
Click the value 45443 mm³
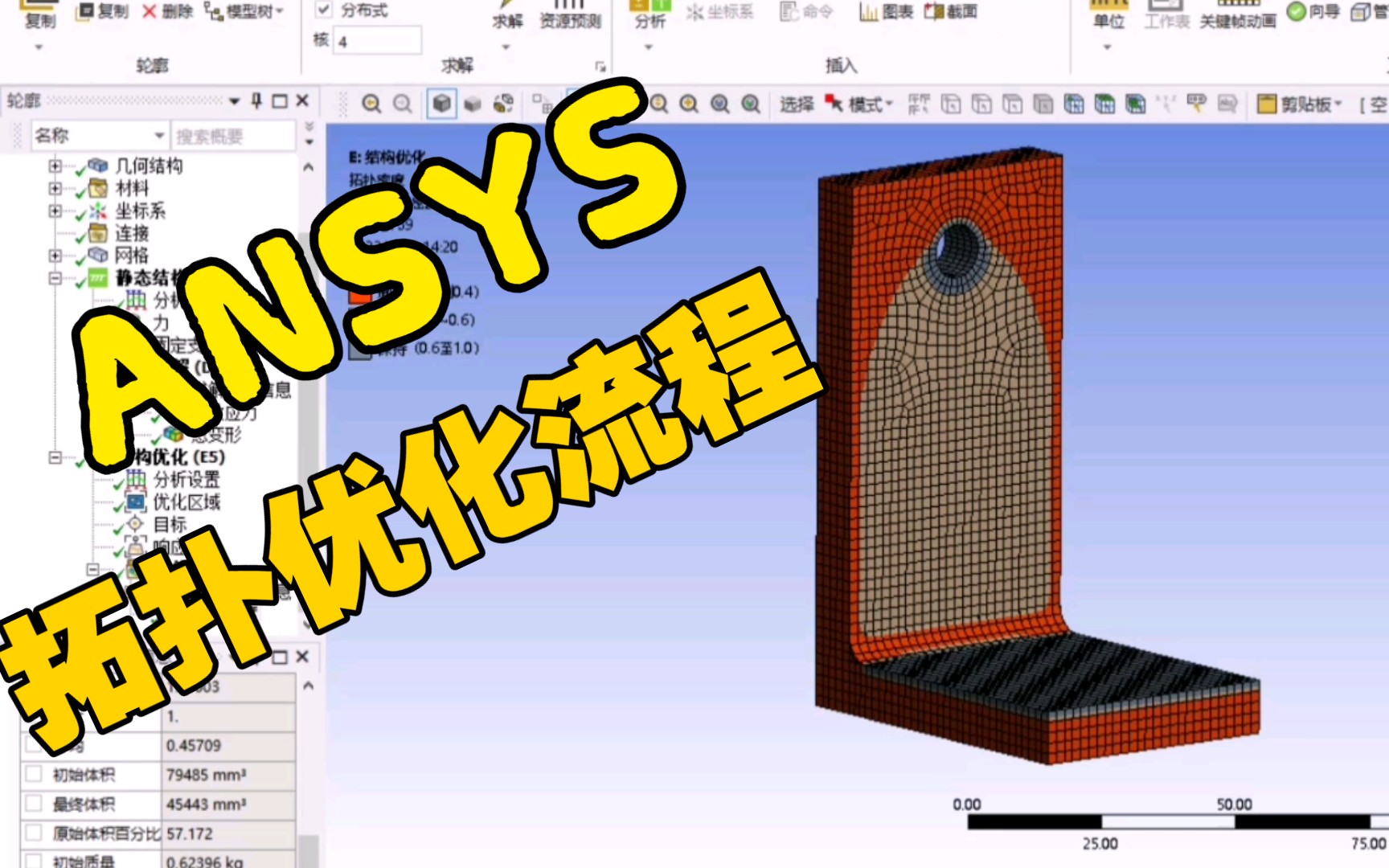pyautogui.click(x=206, y=804)
